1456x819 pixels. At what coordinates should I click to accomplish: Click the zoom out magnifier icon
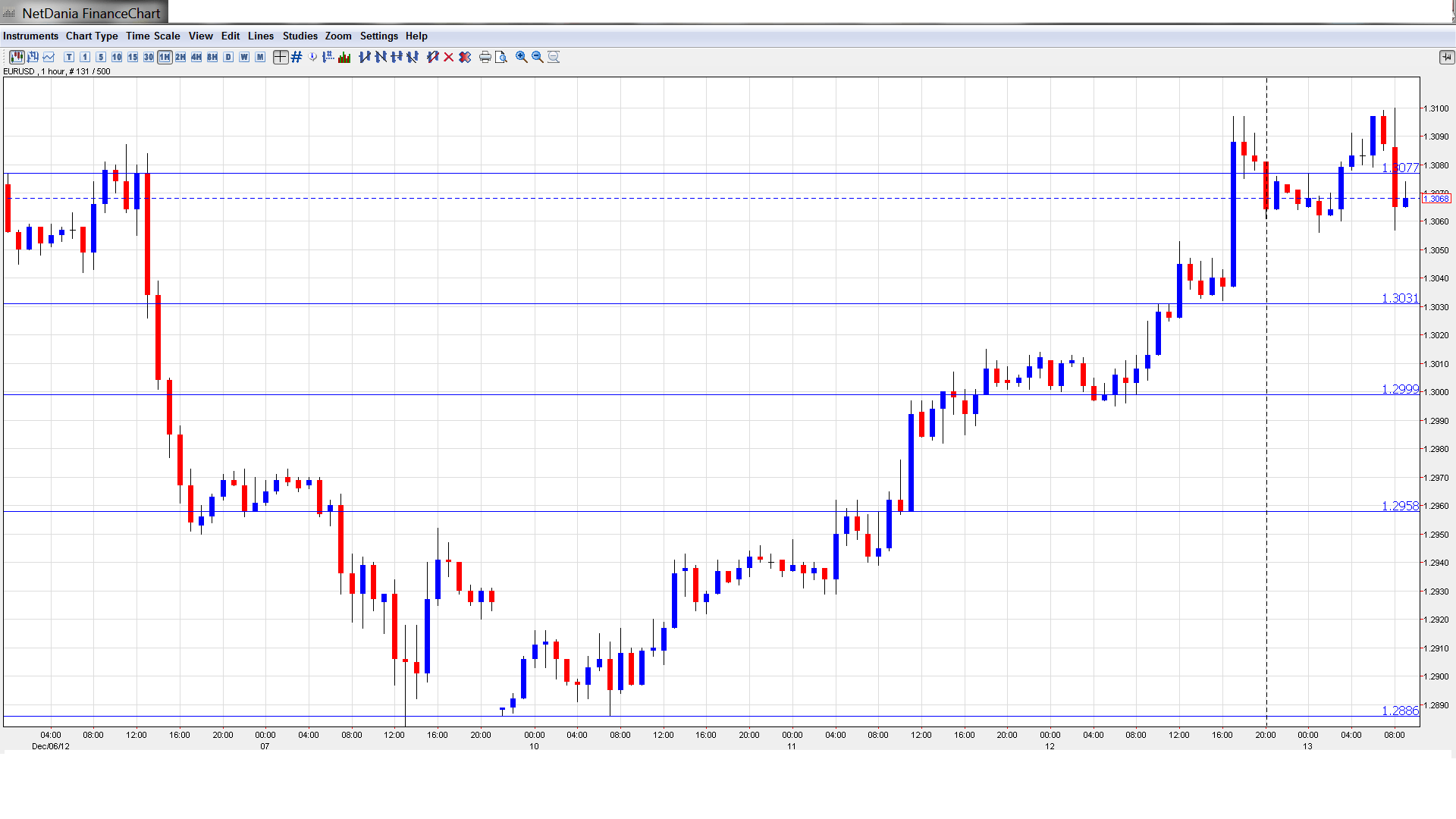(538, 57)
